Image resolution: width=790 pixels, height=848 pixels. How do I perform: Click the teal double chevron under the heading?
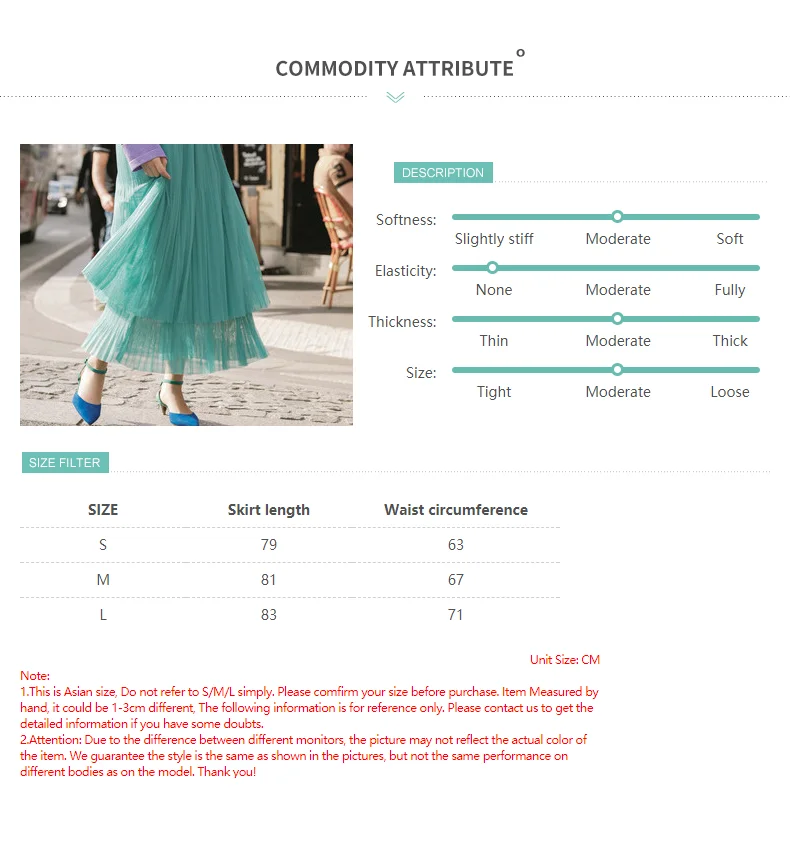click(x=395, y=97)
